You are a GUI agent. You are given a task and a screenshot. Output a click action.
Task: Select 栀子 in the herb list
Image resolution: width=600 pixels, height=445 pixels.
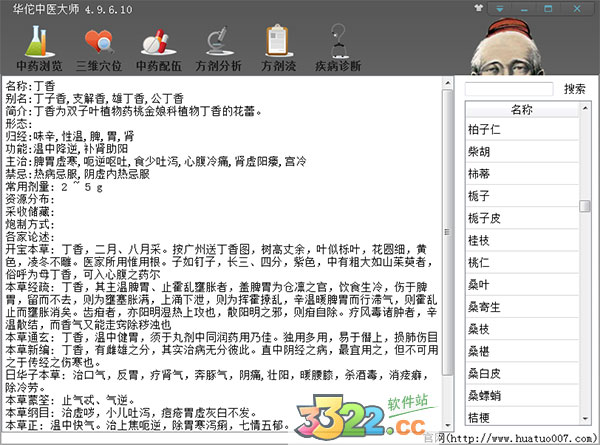click(522, 196)
